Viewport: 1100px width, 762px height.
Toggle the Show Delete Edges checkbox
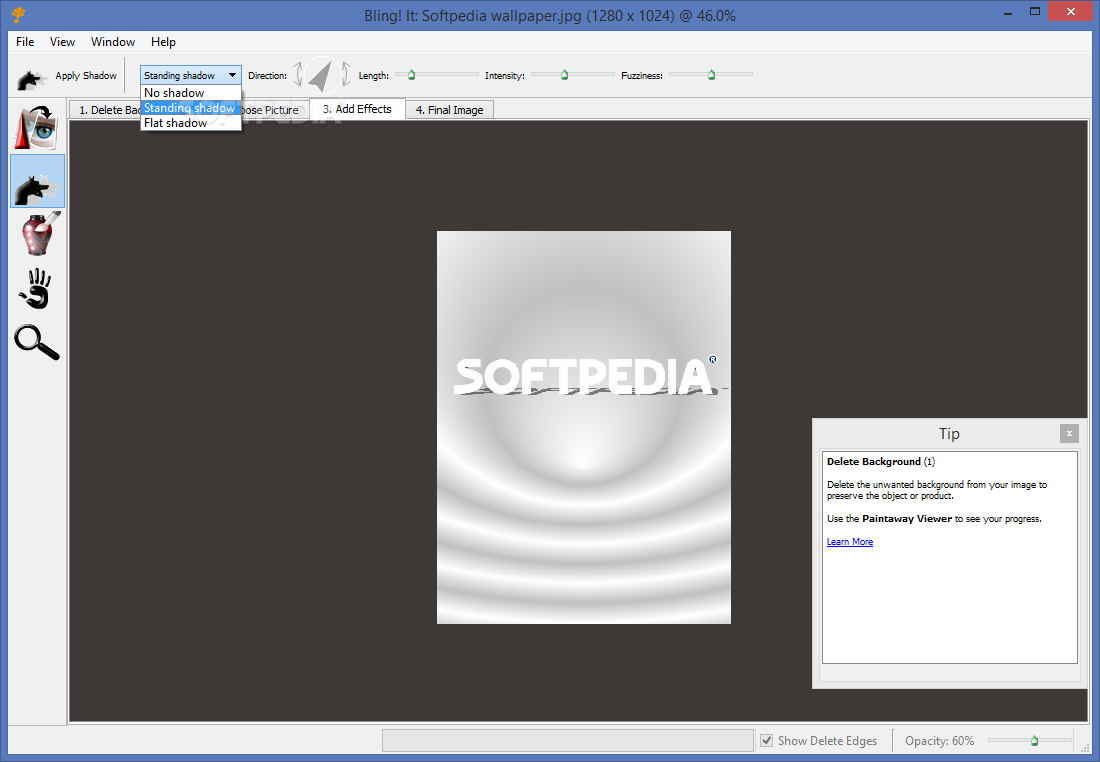(x=767, y=740)
